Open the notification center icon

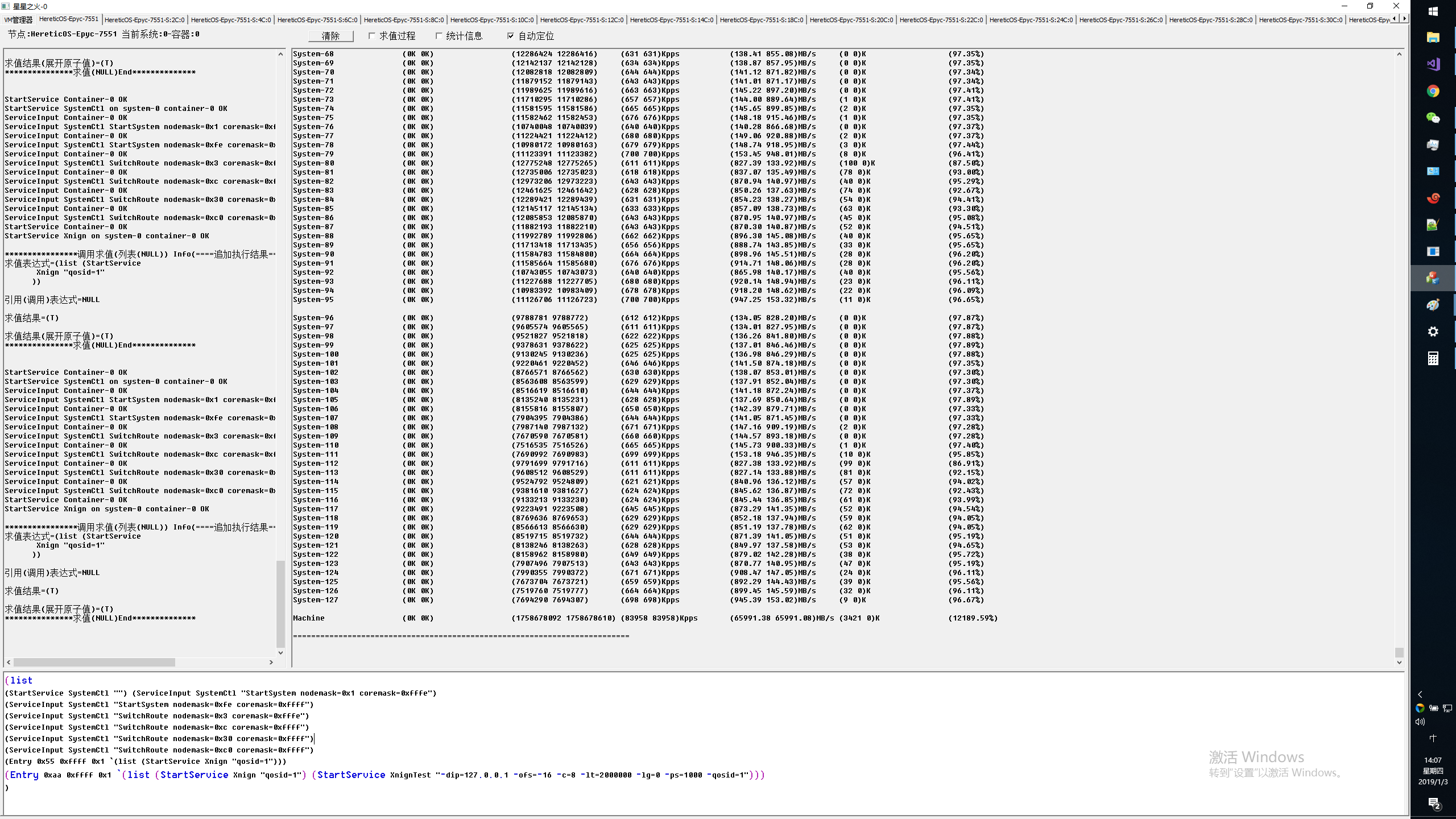[x=1433, y=803]
